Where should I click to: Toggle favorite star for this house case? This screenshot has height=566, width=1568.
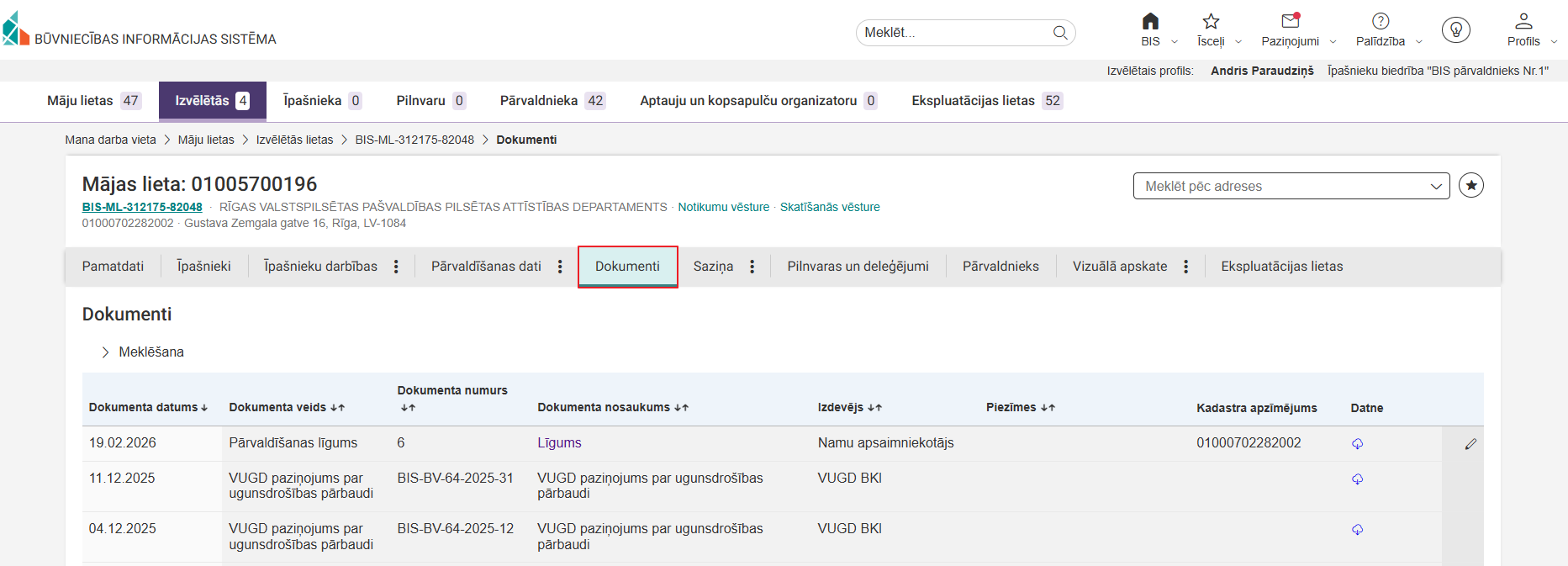coord(1470,186)
